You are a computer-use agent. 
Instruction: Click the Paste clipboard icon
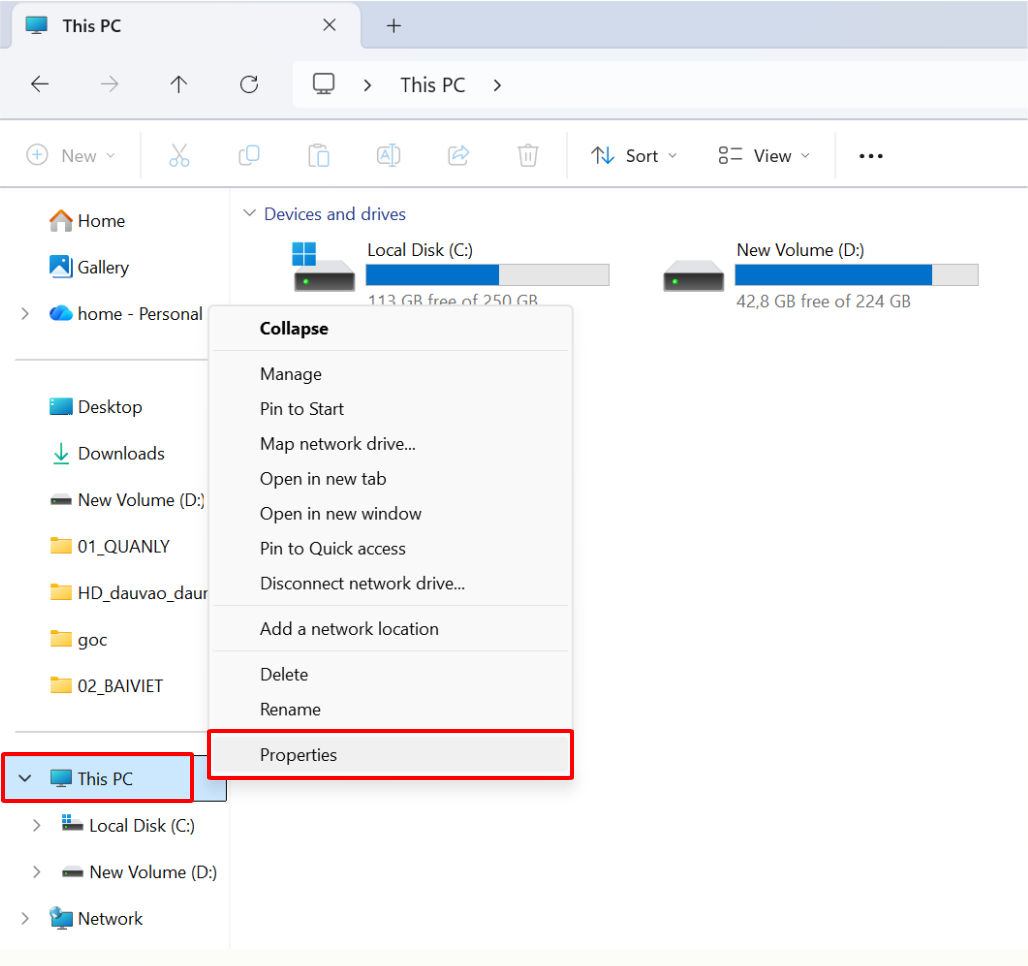coord(318,155)
